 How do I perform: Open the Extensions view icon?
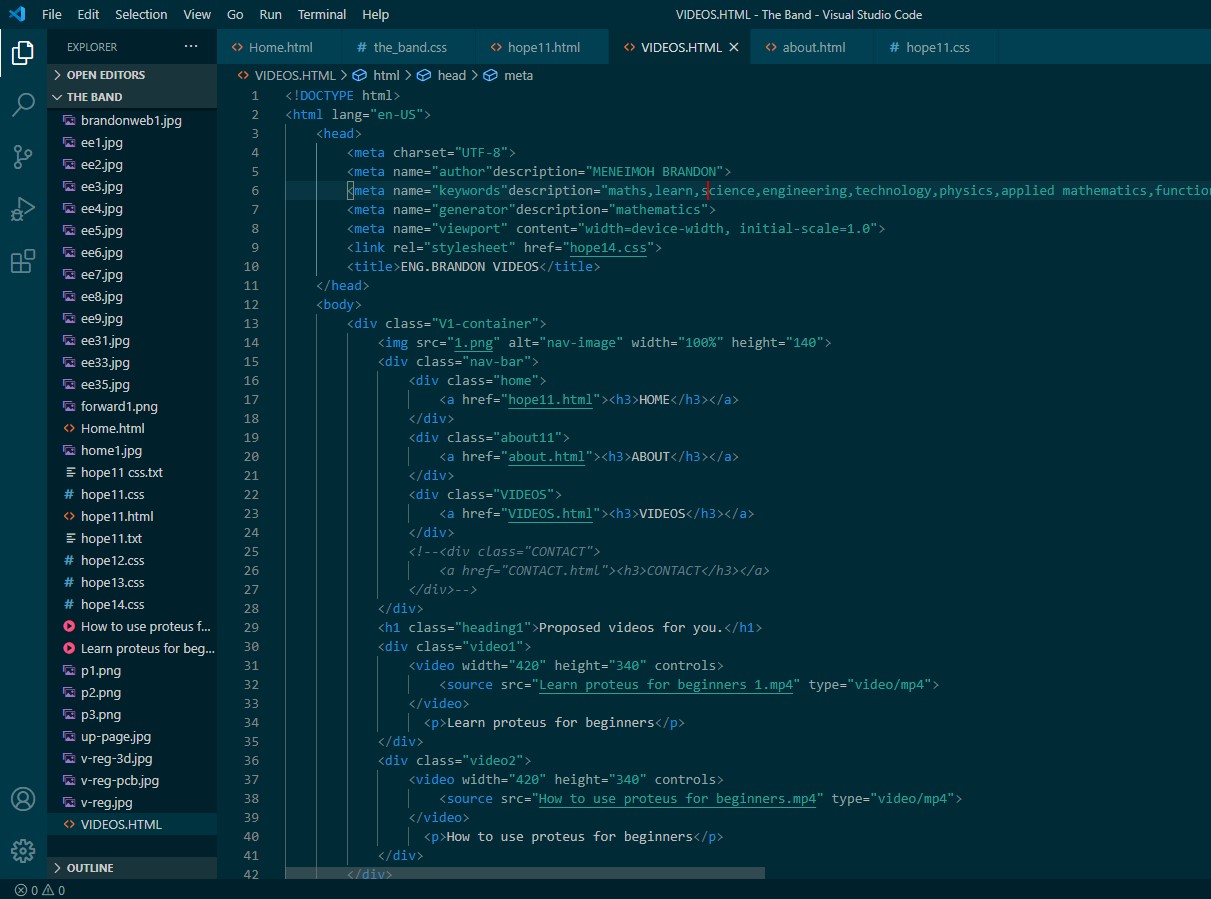23,262
